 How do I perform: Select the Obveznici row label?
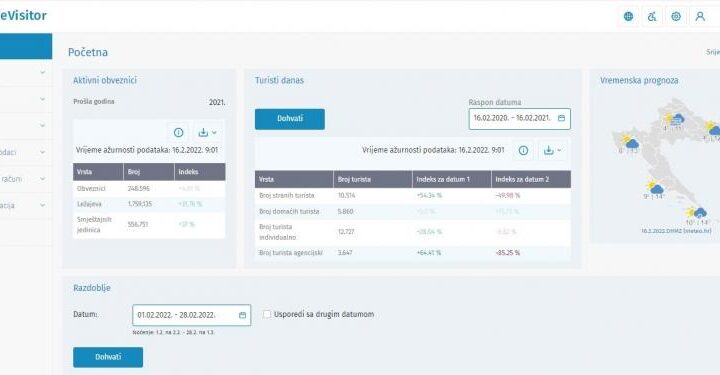[x=91, y=189]
